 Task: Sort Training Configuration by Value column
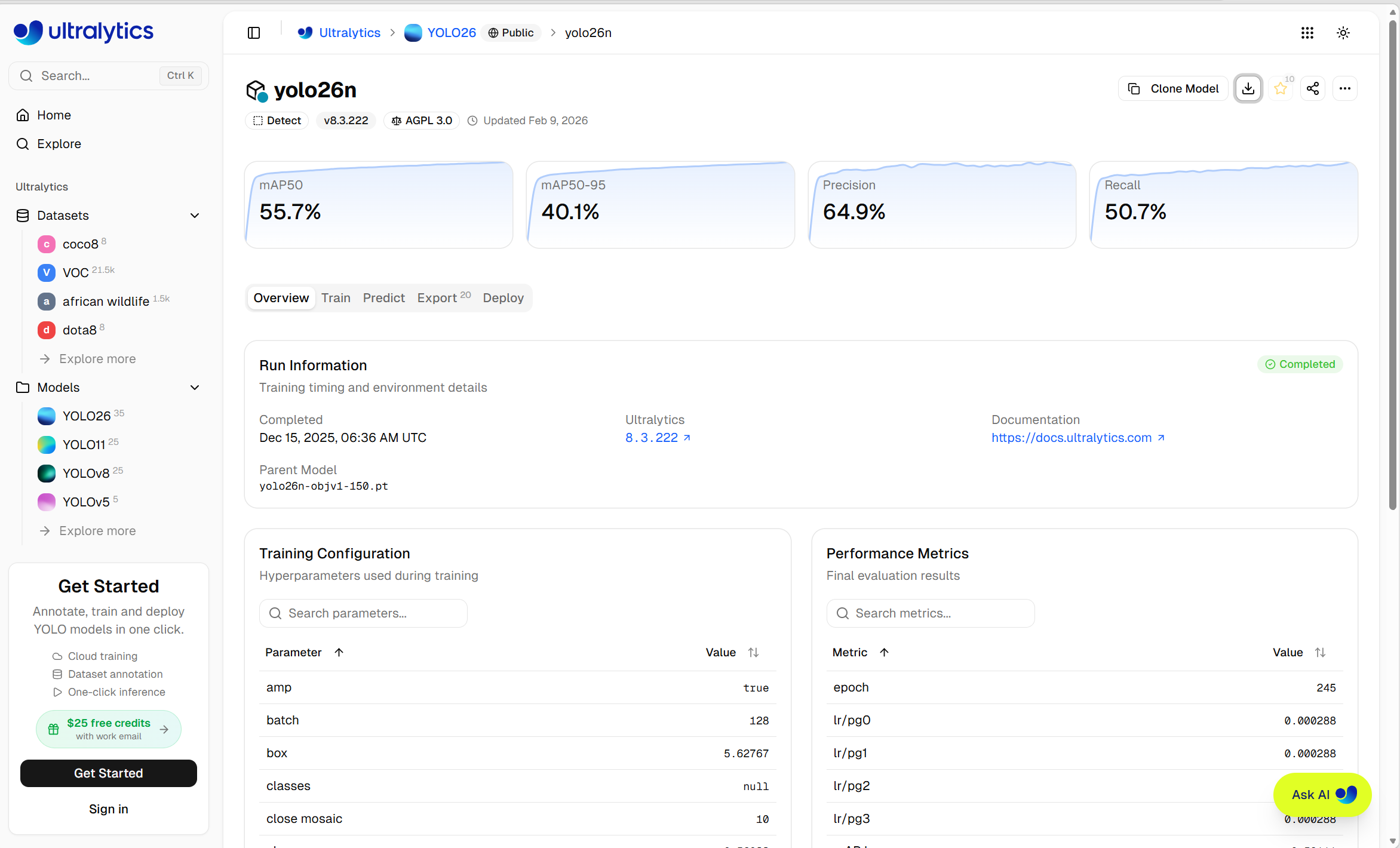[732, 653]
